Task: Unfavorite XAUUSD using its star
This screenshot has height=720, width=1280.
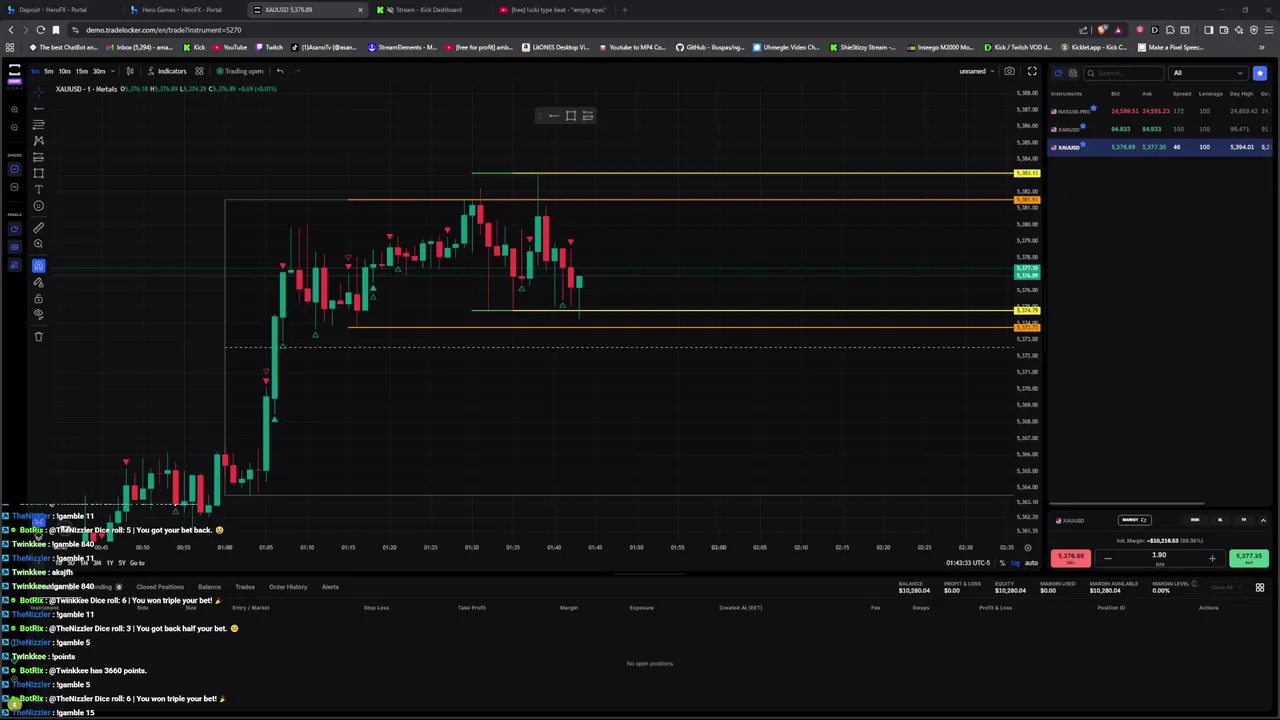Action: click(x=1083, y=146)
